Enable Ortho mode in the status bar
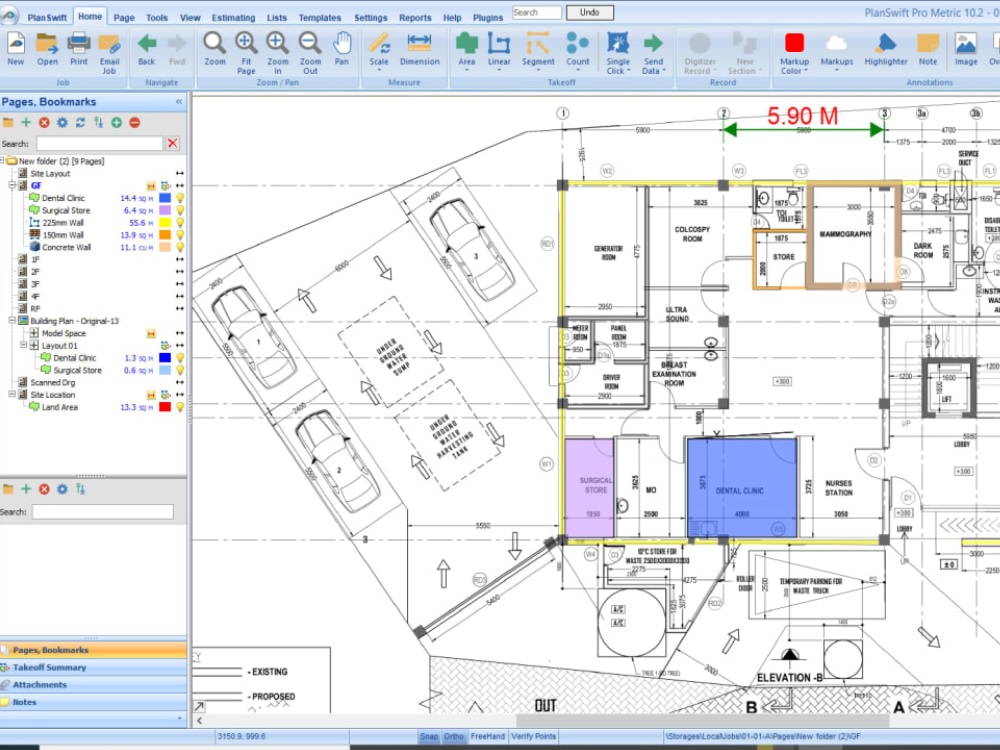The image size is (1000, 750). [454, 735]
